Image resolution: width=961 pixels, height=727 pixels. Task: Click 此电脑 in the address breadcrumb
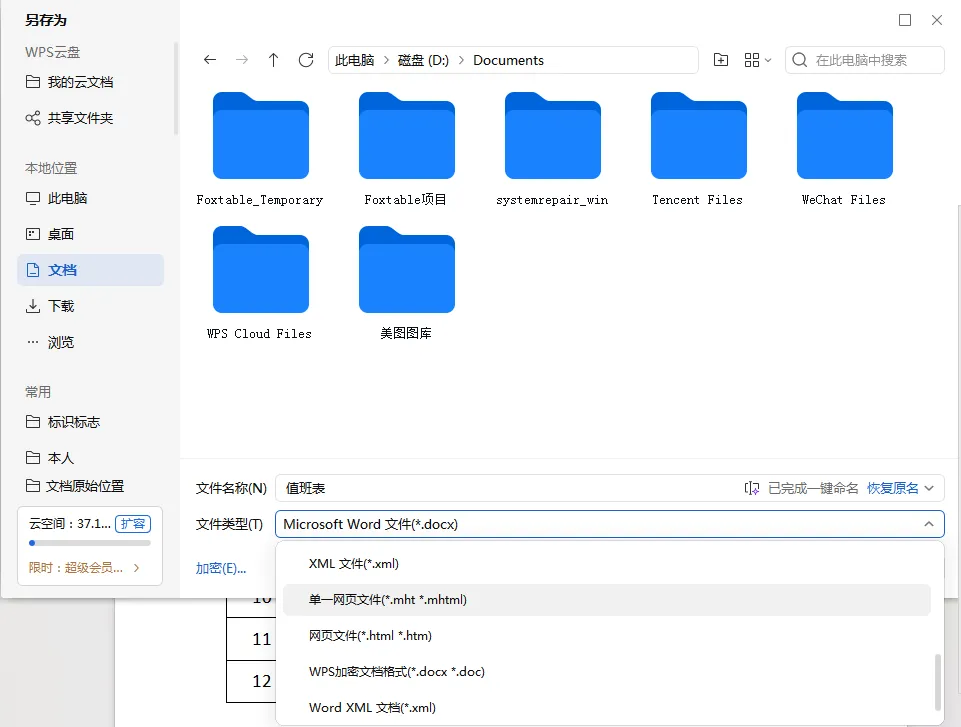(354, 60)
